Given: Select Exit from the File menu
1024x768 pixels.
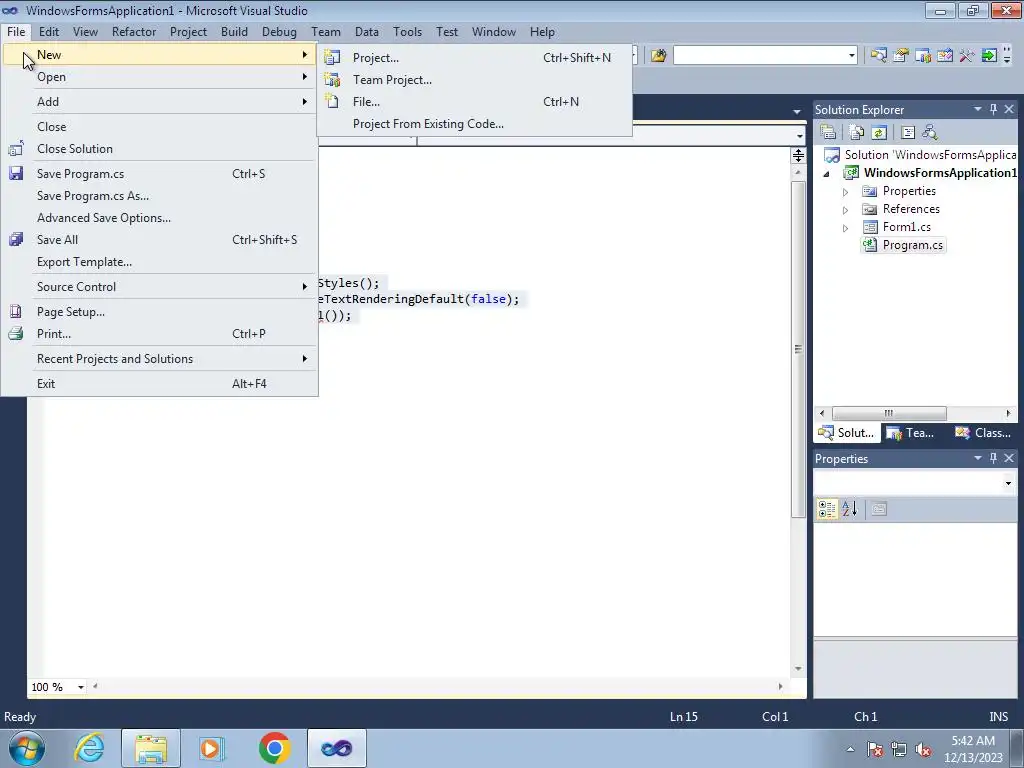Looking at the screenshot, I should click(159, 383).
